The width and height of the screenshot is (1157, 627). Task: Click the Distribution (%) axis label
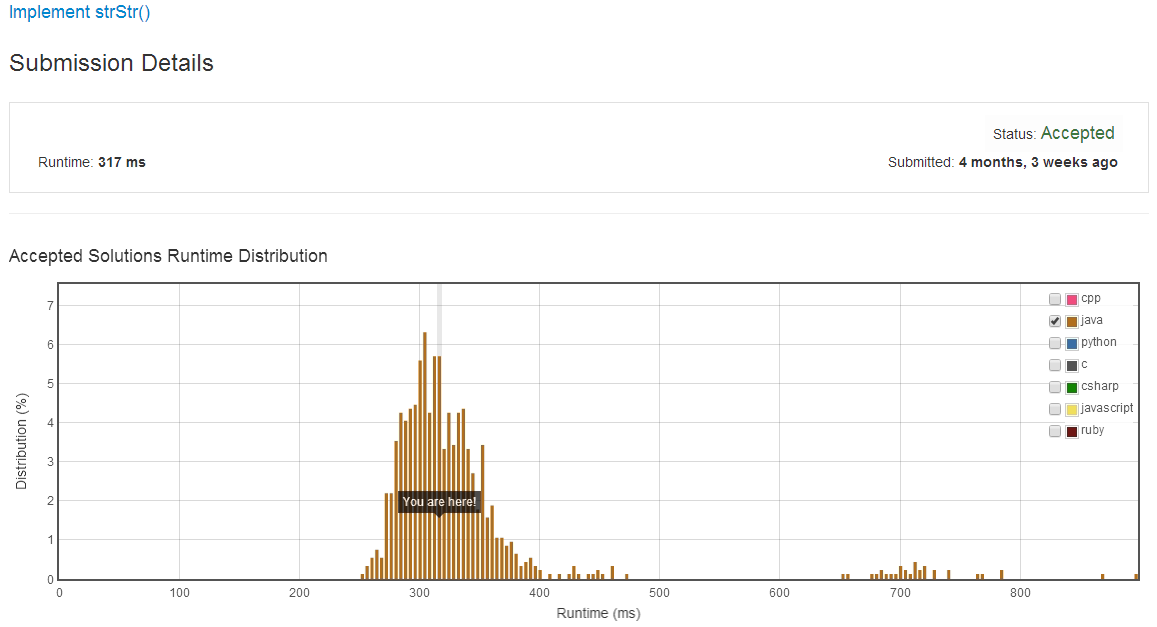coord(21,441)
